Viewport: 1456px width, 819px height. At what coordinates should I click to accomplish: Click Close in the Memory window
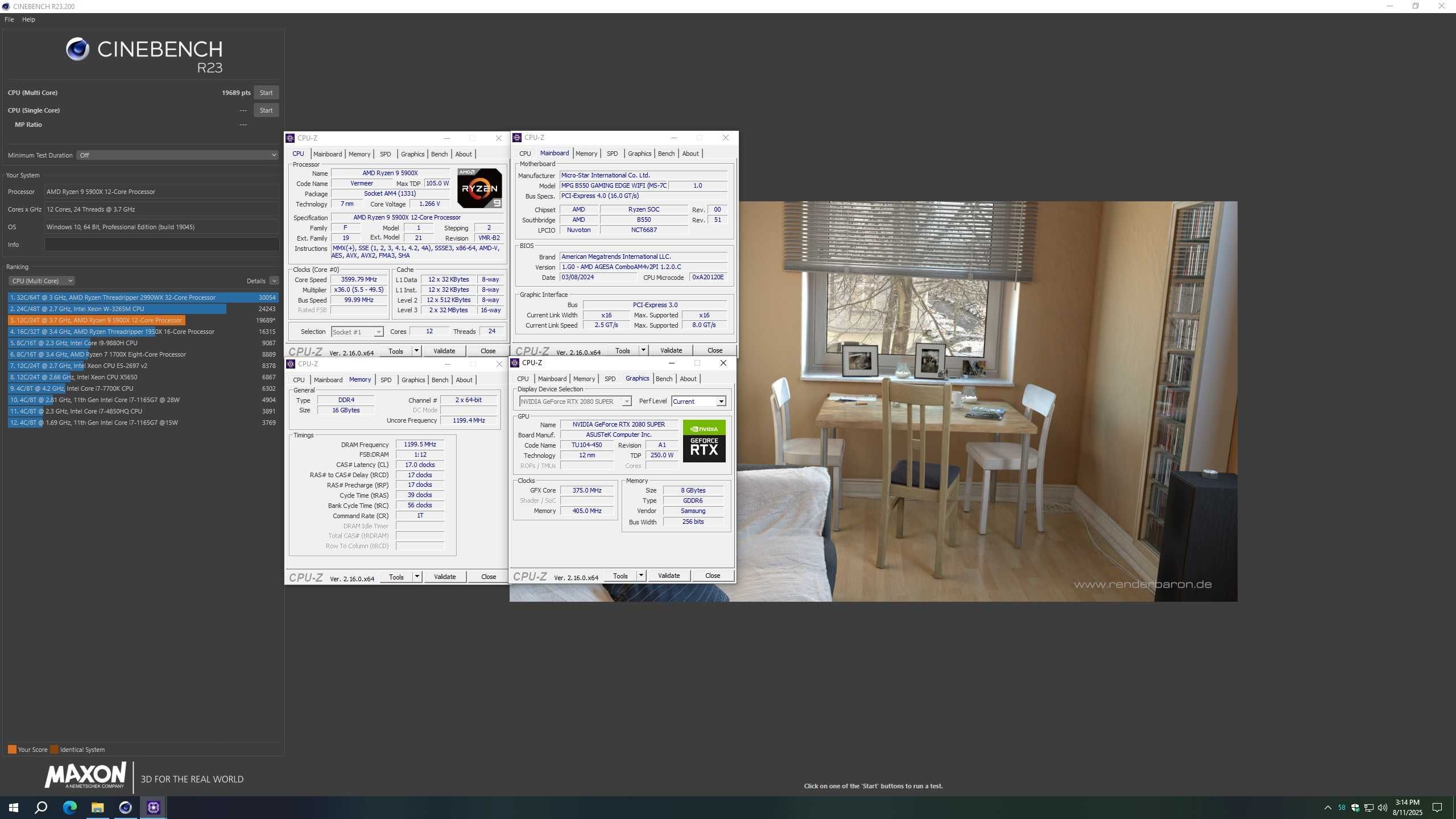tap(489, 577)
